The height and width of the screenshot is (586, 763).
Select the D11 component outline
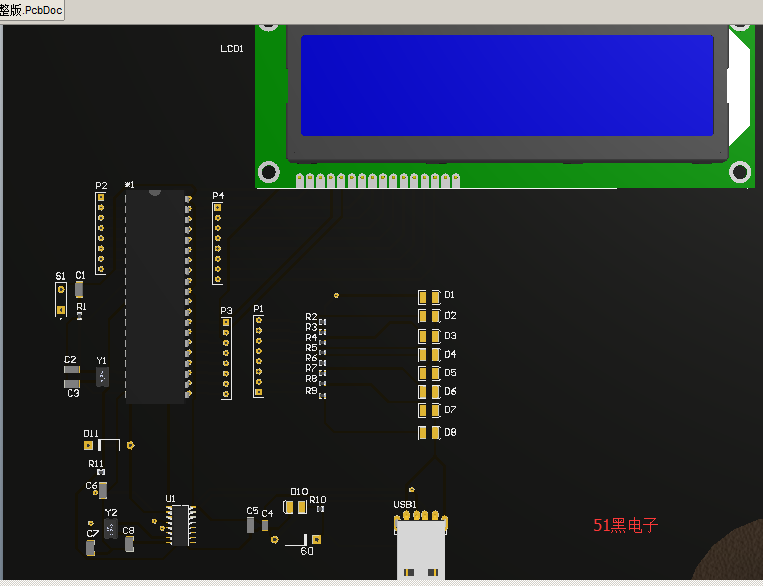[109, 445]
